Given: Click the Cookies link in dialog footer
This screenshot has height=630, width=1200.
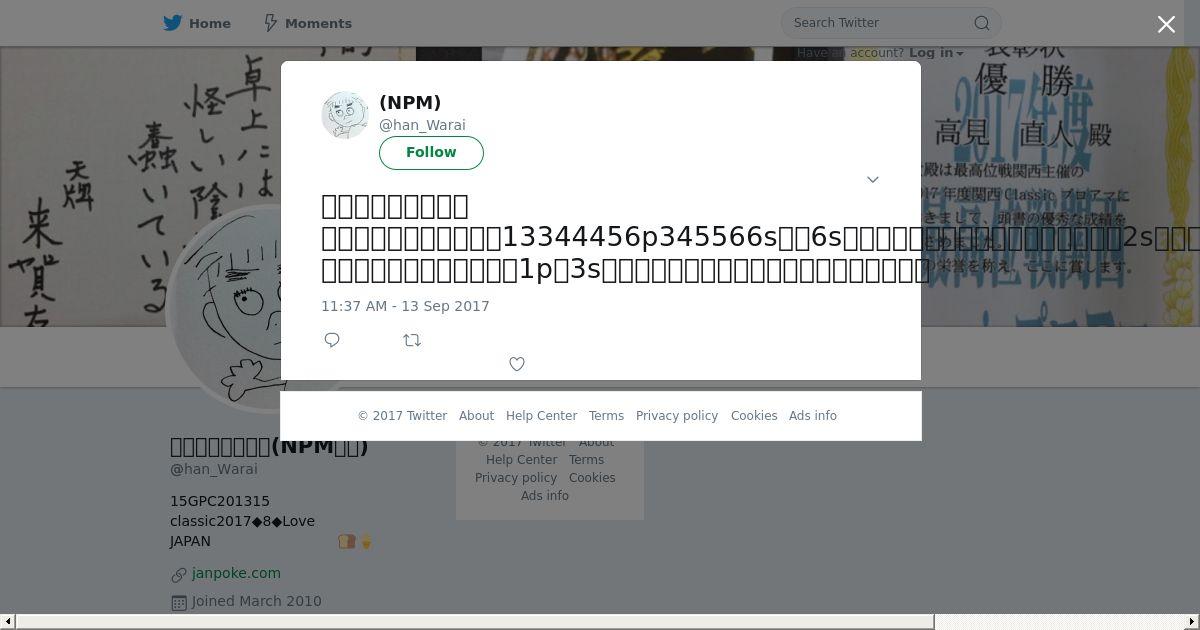Looking at the screenshot, I should pos(754,416).
